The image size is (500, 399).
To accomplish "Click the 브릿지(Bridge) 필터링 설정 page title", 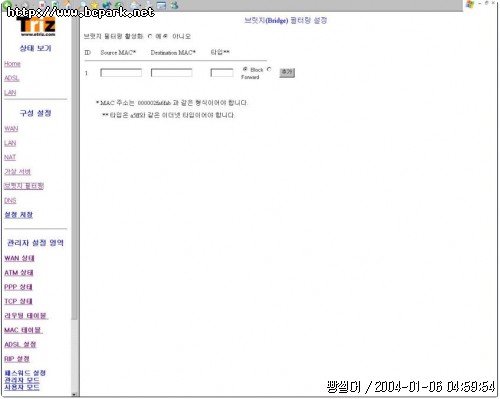I will coord(285,21).
